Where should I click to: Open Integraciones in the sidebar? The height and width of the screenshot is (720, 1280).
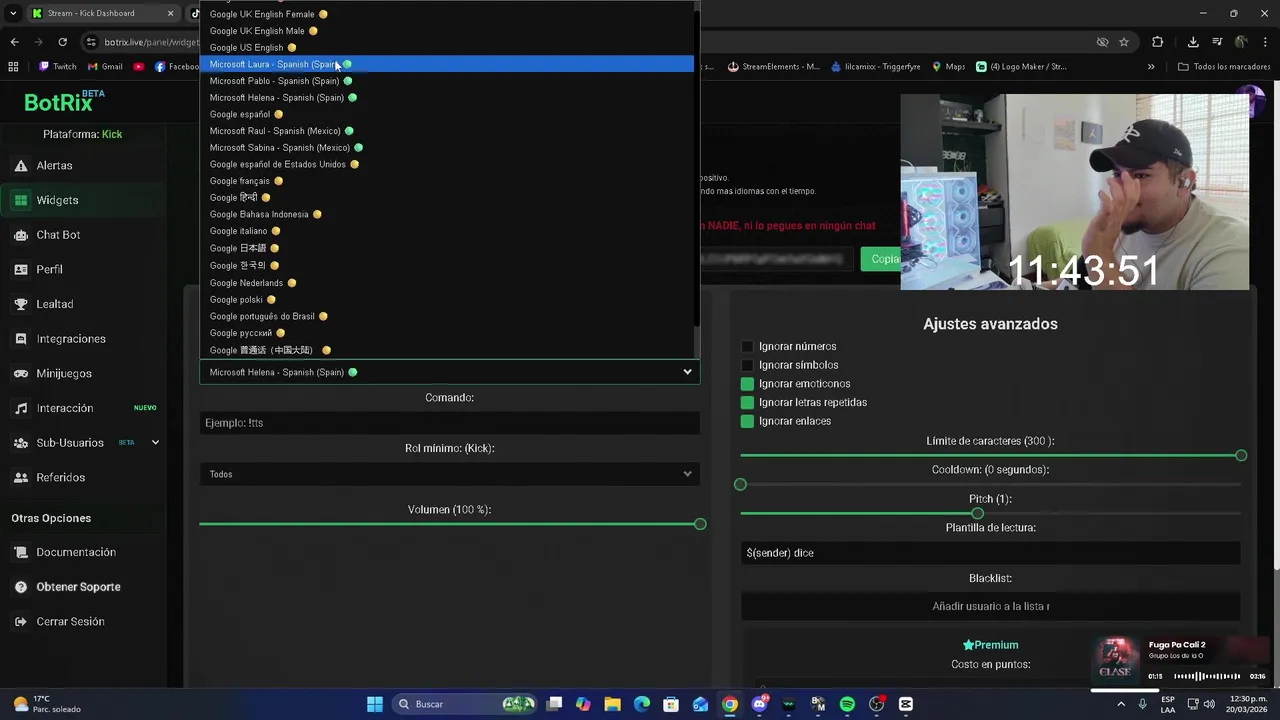(70, 339)
